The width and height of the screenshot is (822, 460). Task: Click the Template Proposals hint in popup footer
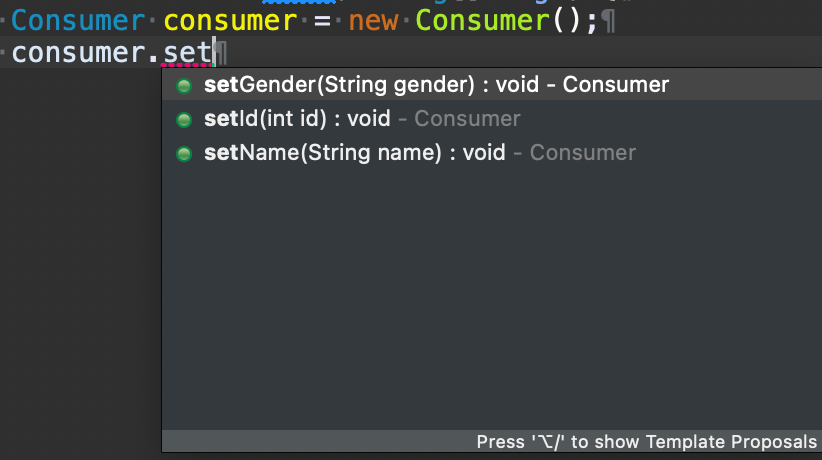(646, 442)
